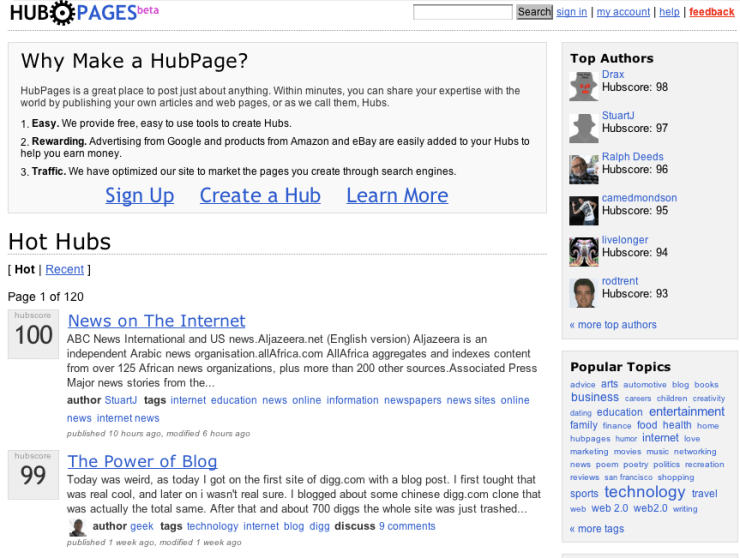This screenshot has width=740, height=558.
Task: Select livelonger's avatar thumbnail
Action: click(x=583, y=251)
